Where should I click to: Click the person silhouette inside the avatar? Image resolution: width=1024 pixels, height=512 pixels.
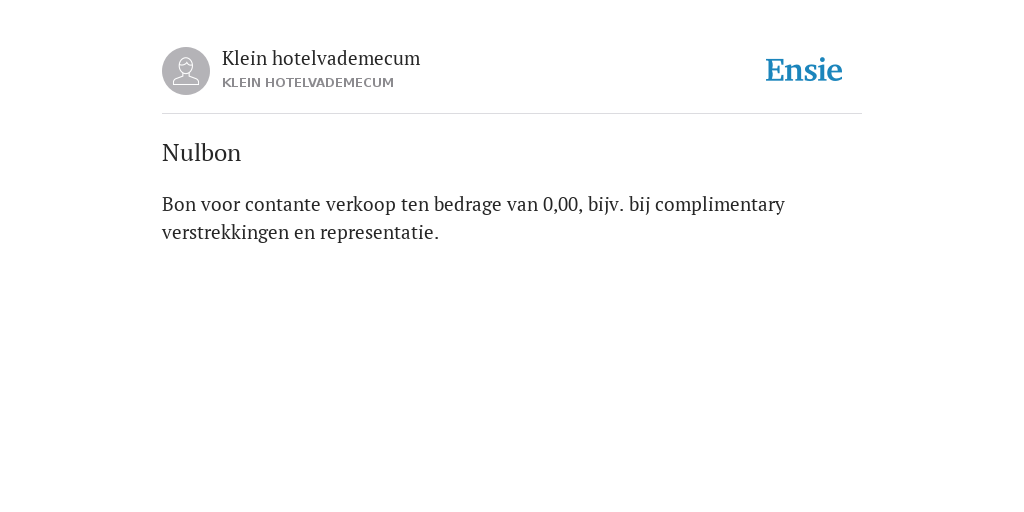pos(186,71)
